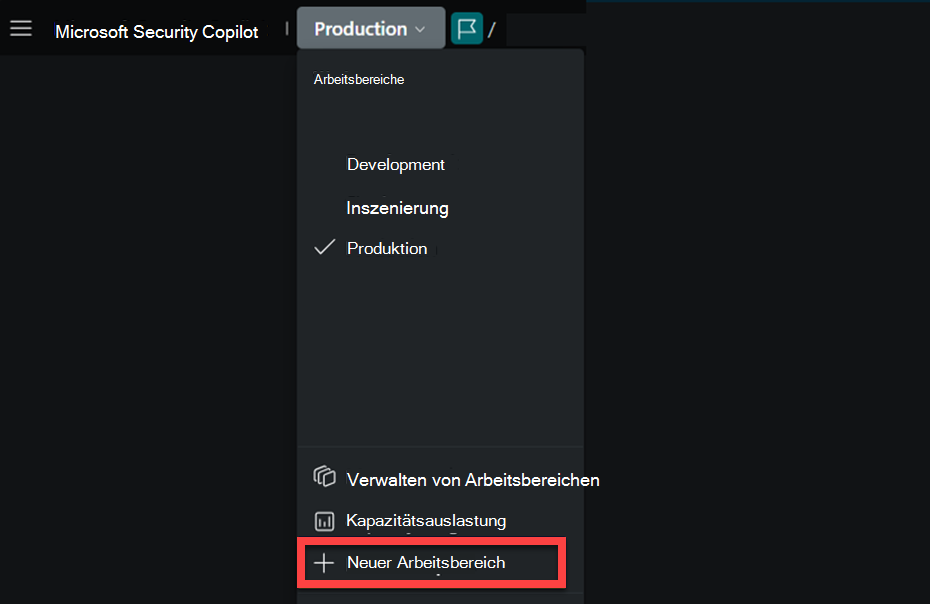Collapse the Arbeitsbereiche workspace picker
930x604 pixels.
[370, 27]
